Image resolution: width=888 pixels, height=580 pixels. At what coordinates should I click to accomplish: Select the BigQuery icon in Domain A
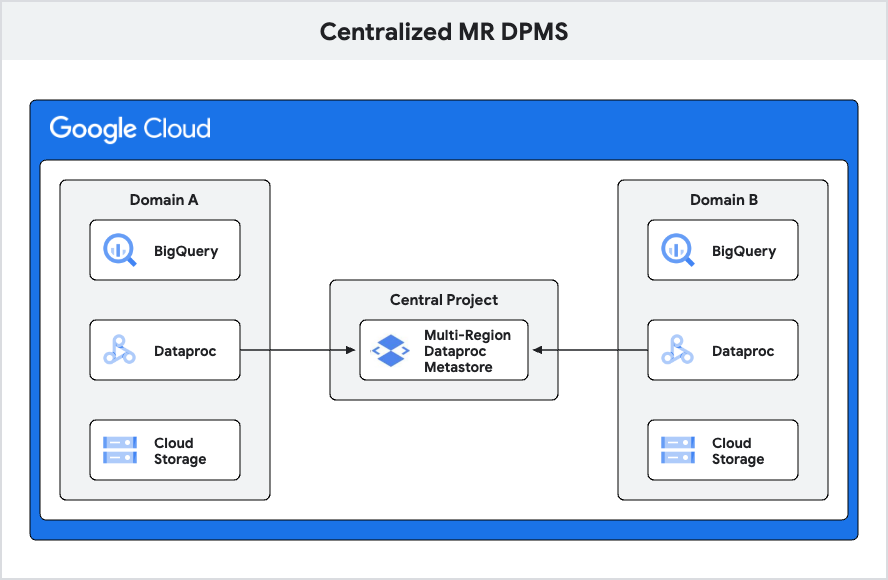117,250
